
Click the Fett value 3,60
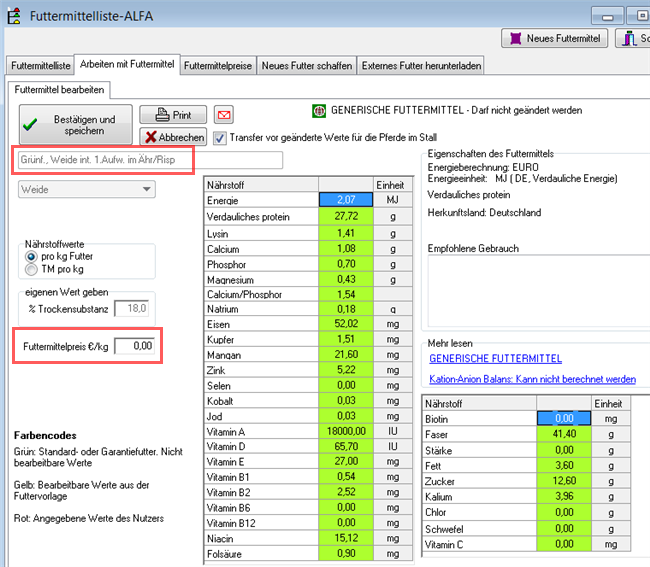(564, 465)
